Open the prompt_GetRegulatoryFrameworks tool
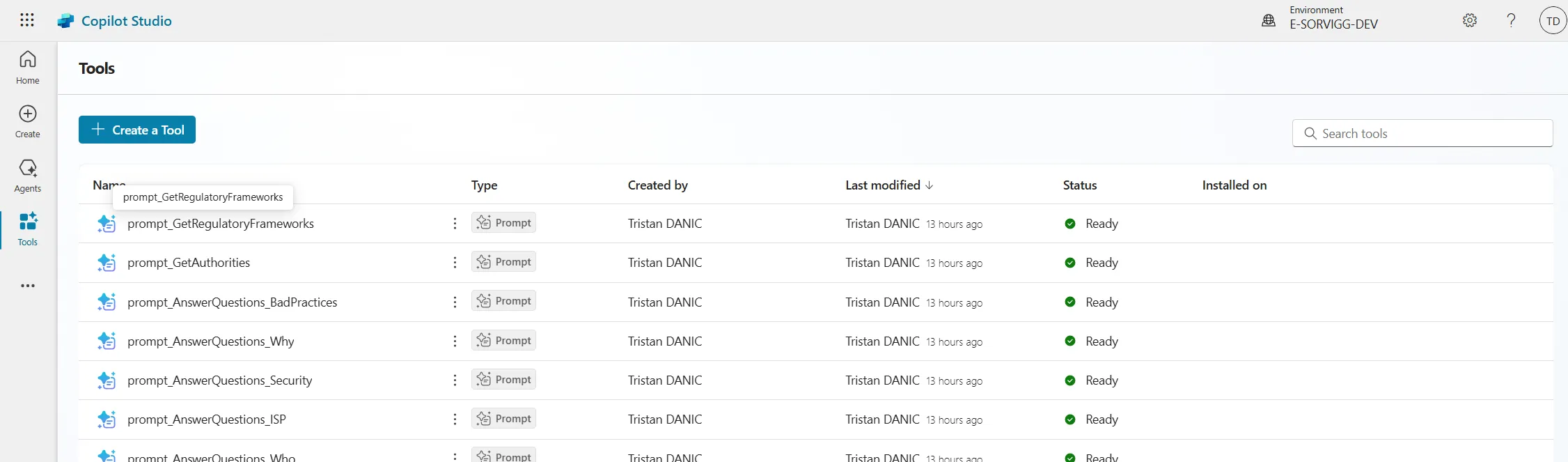Viewport: 1568px width, 462px height. [x=221, y=224]
